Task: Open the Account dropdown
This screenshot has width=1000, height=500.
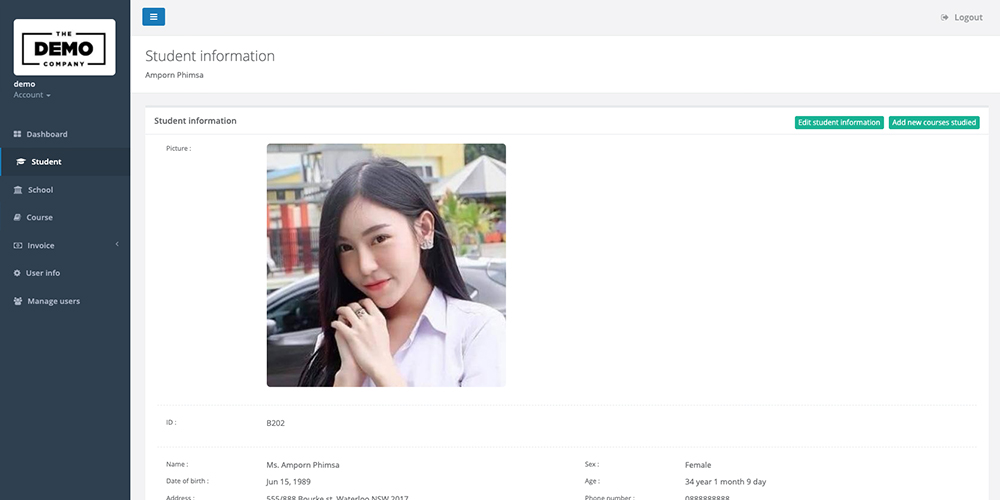Action: (32, 95)
